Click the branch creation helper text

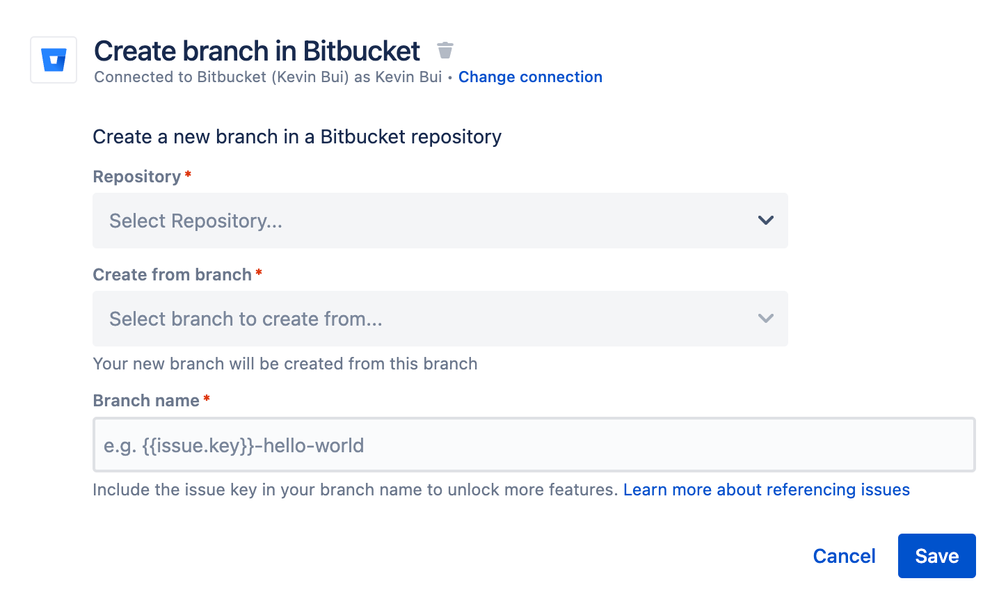click(x=284, y=364)
